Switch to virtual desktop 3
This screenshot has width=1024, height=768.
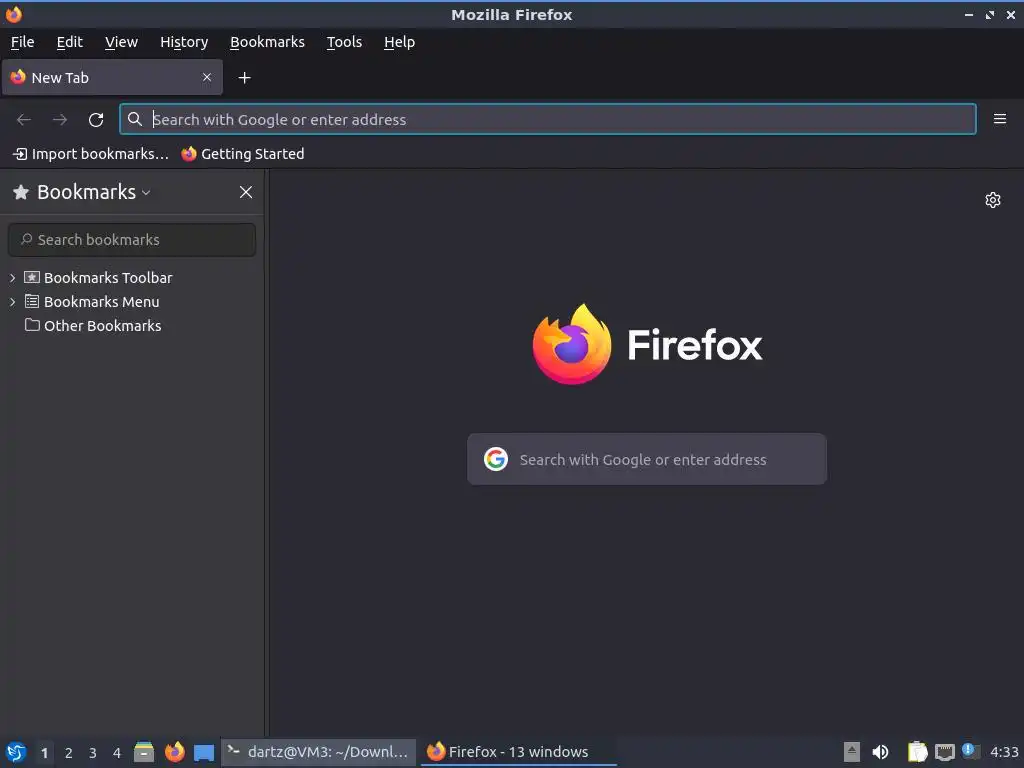(x=93, y=753)
